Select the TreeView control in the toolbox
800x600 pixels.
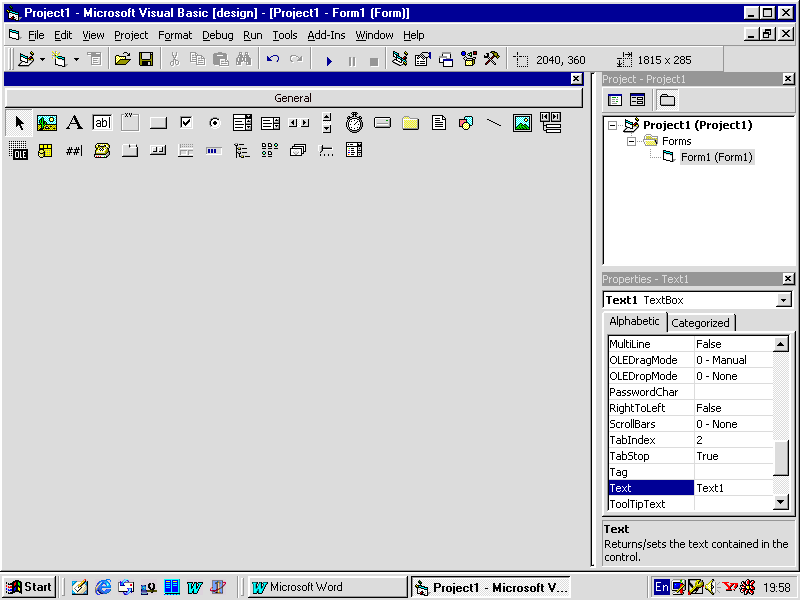pyautogui.click(x=242, y=151)
